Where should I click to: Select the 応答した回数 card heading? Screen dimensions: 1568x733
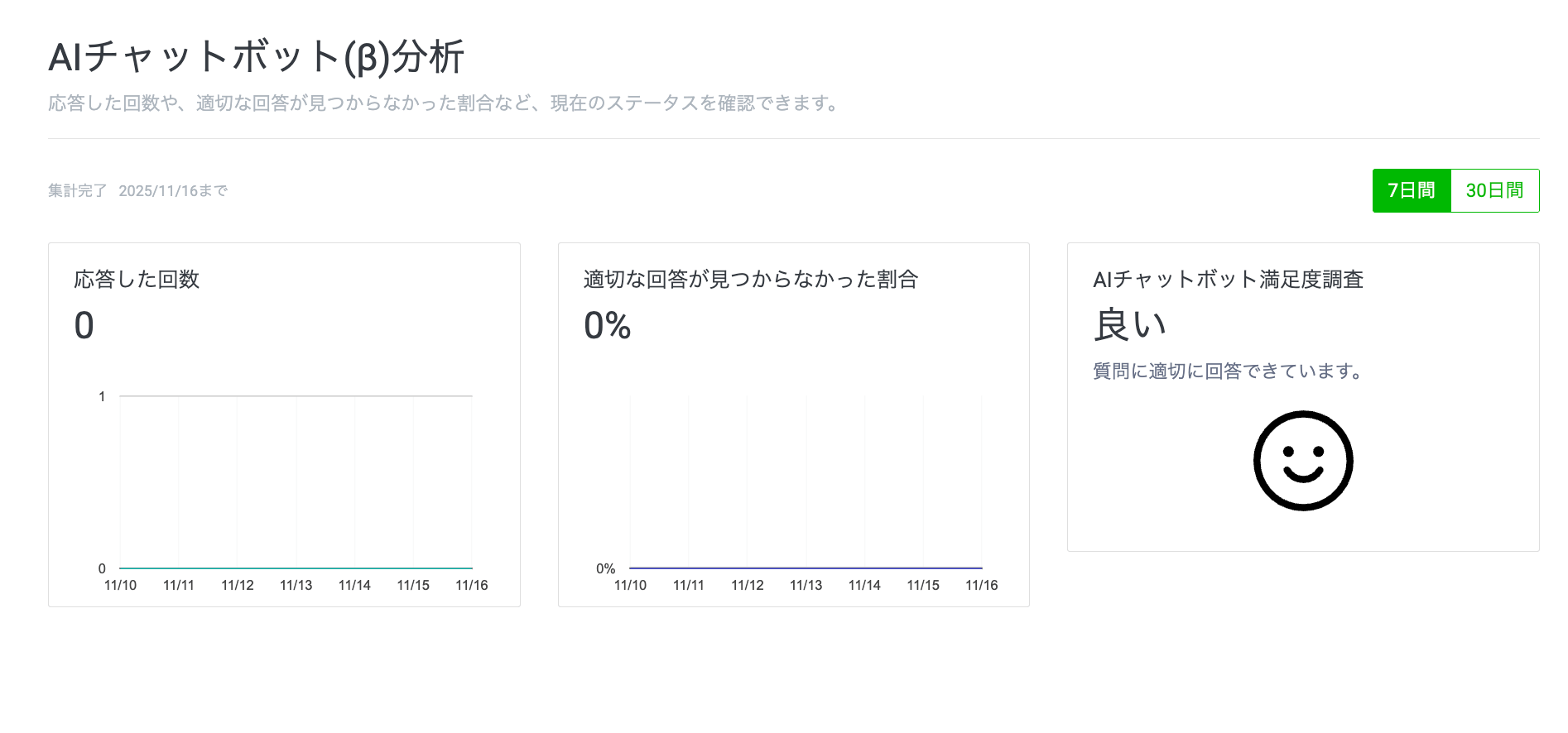click(137, 280)
